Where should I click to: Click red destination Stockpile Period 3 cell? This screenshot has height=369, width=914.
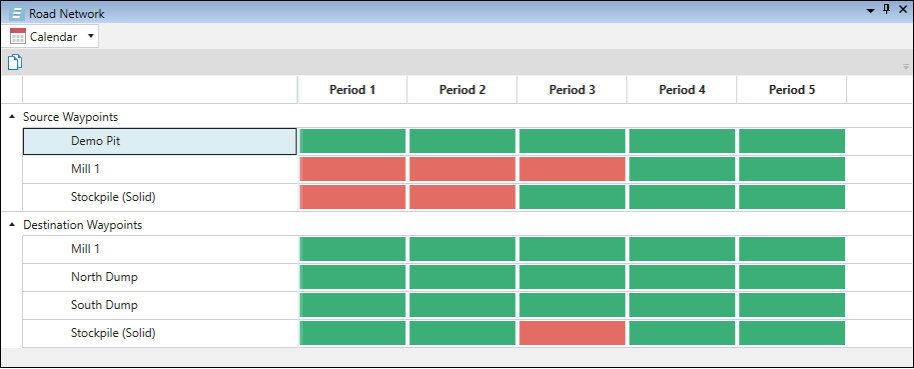572,333
